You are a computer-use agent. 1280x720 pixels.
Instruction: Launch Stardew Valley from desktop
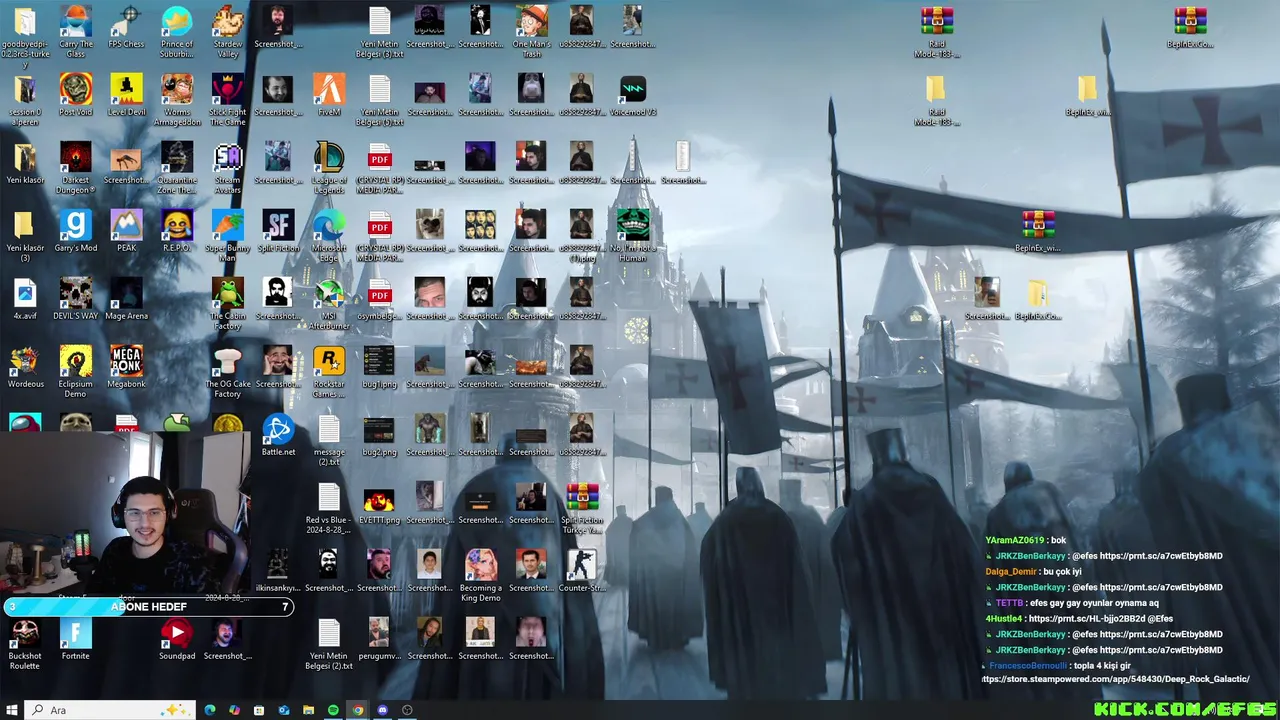point(228,30)
